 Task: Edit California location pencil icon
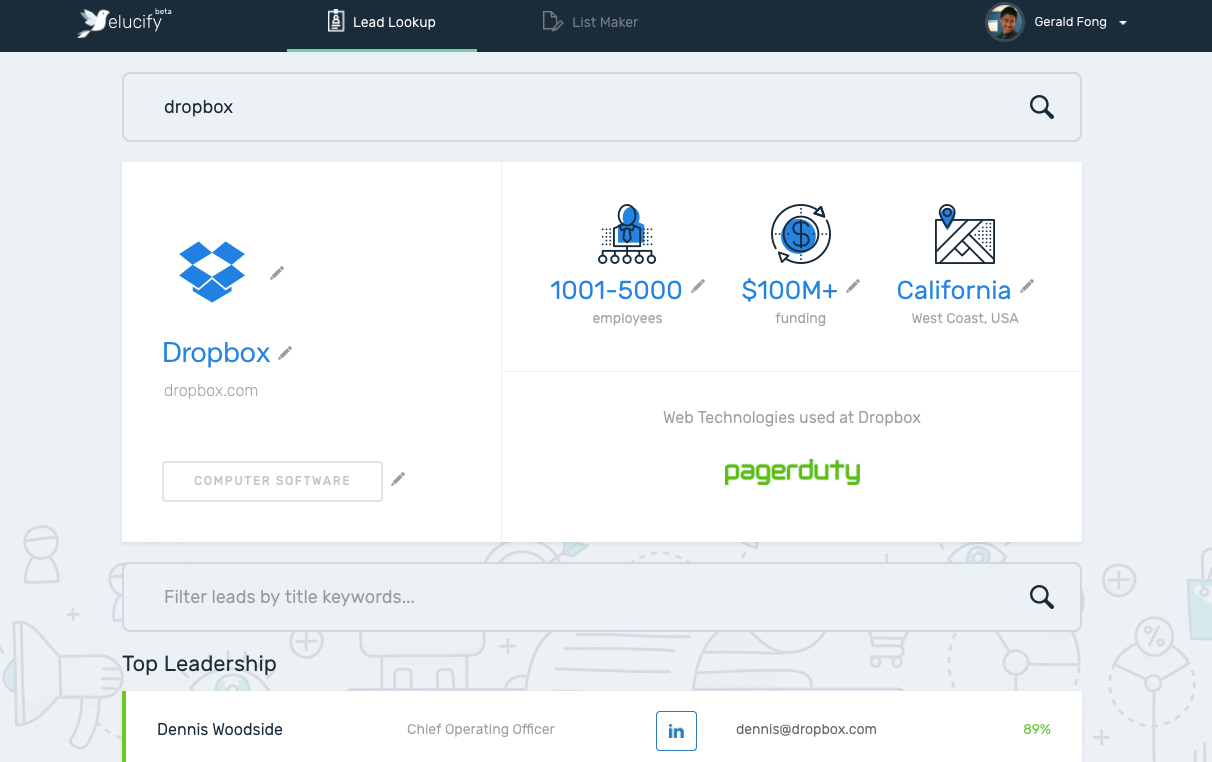1027,287
